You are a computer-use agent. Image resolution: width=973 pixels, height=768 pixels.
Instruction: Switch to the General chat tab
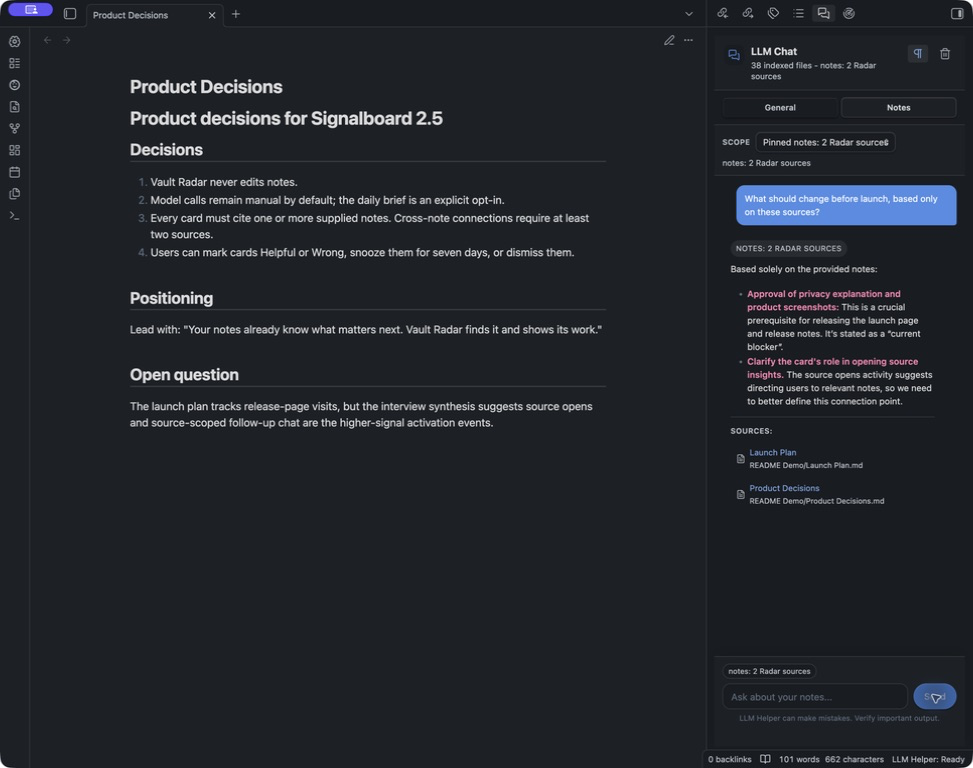[780, 107]
